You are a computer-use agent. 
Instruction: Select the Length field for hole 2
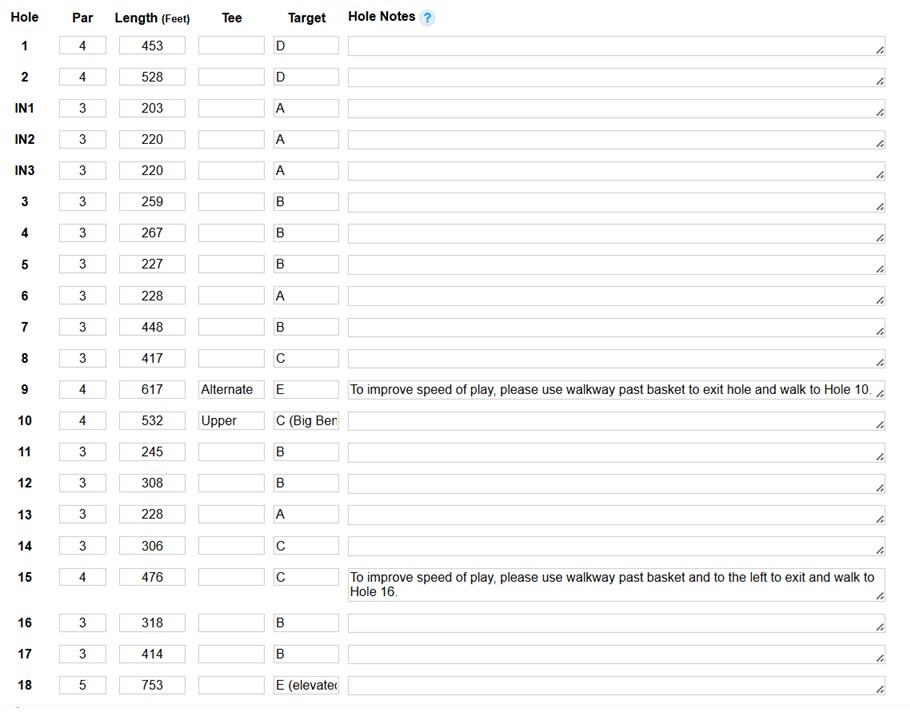(x=152, y=77)
